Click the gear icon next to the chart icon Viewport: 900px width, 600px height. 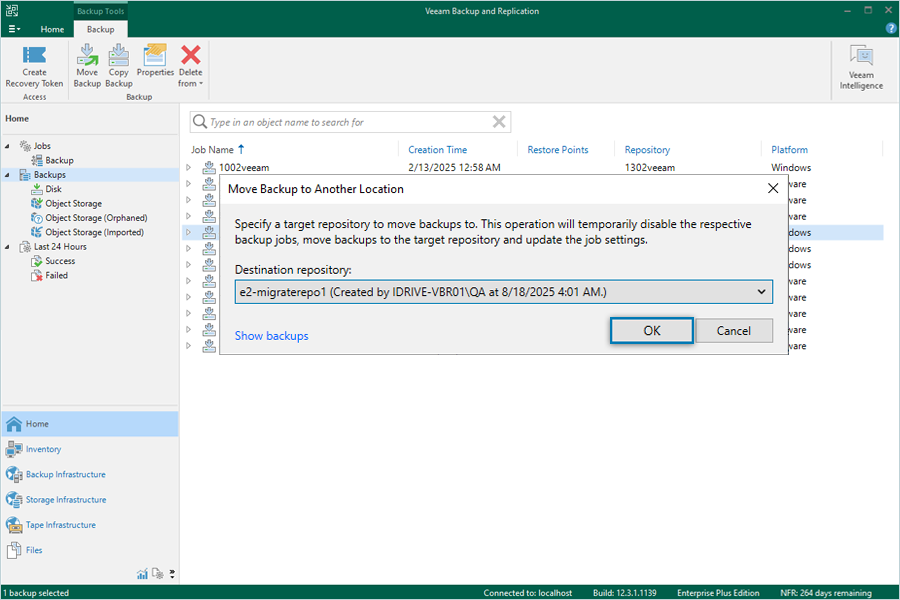(x=158, y=574)
